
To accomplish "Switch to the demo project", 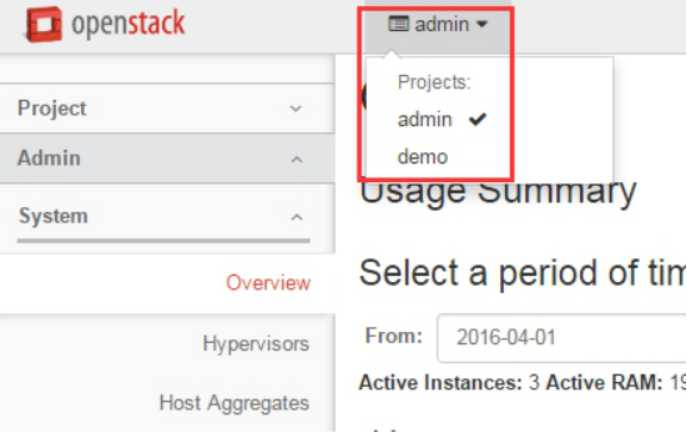I will click(422, 157).
